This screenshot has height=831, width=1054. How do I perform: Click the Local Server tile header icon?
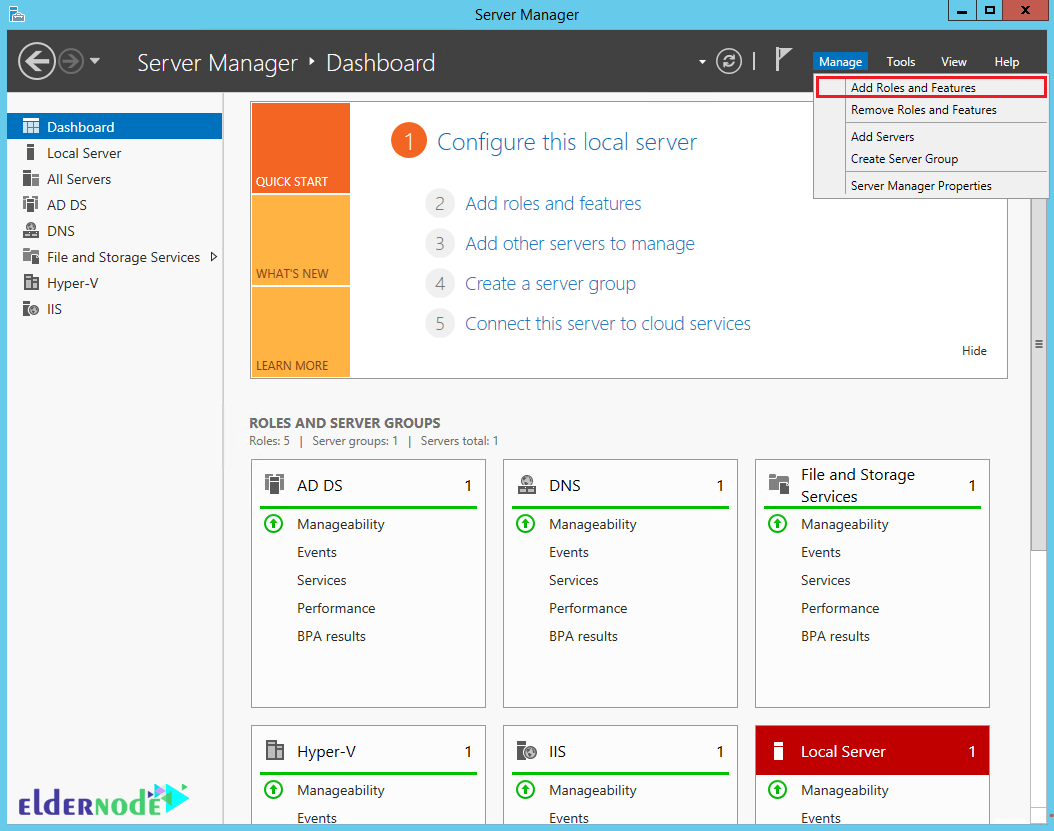tap(778, 751)
